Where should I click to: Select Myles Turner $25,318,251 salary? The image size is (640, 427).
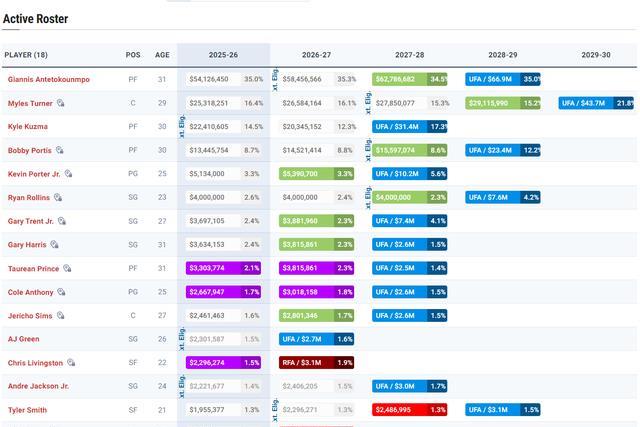(x=209, y=103)
